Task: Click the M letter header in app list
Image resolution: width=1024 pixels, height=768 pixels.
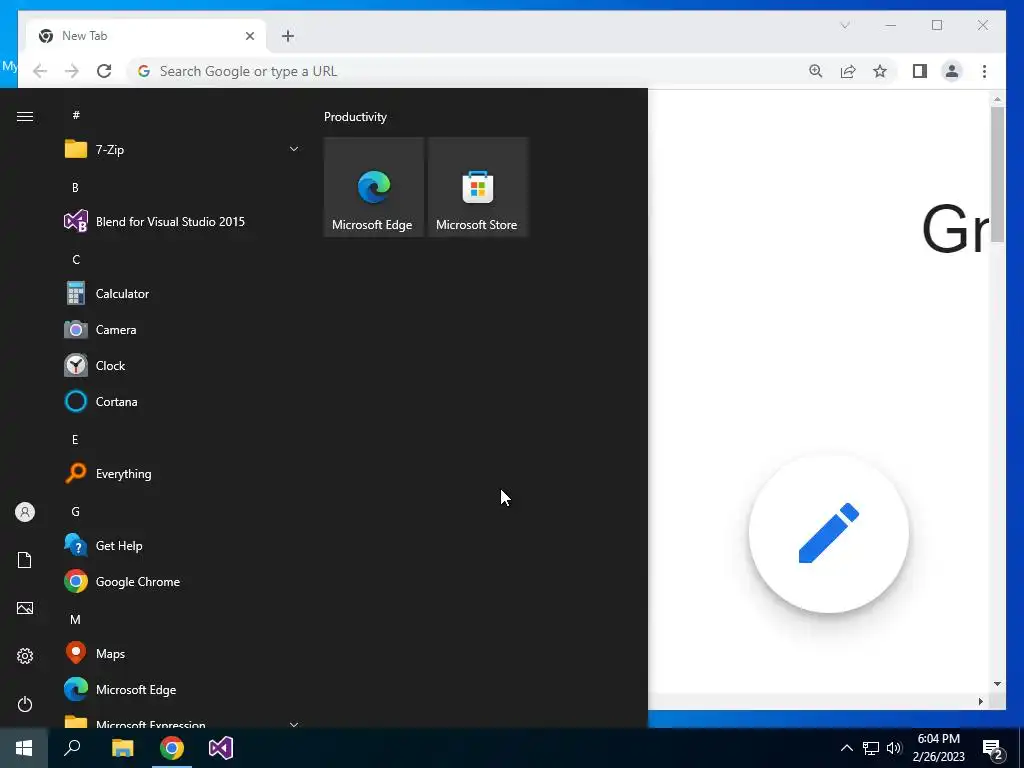Action: click(75, 619)
